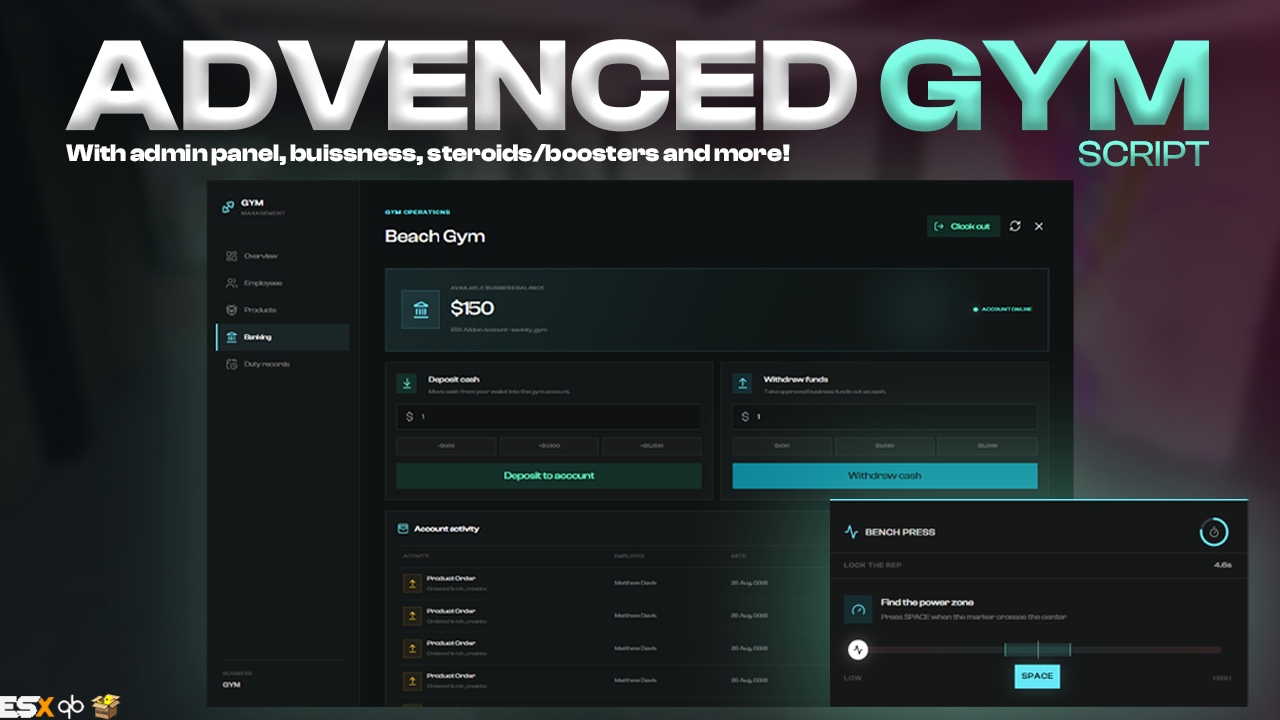Click the Withdraw cash button
The height and width of the screenshot is (720, 1280).
click(x=885, y=476)
